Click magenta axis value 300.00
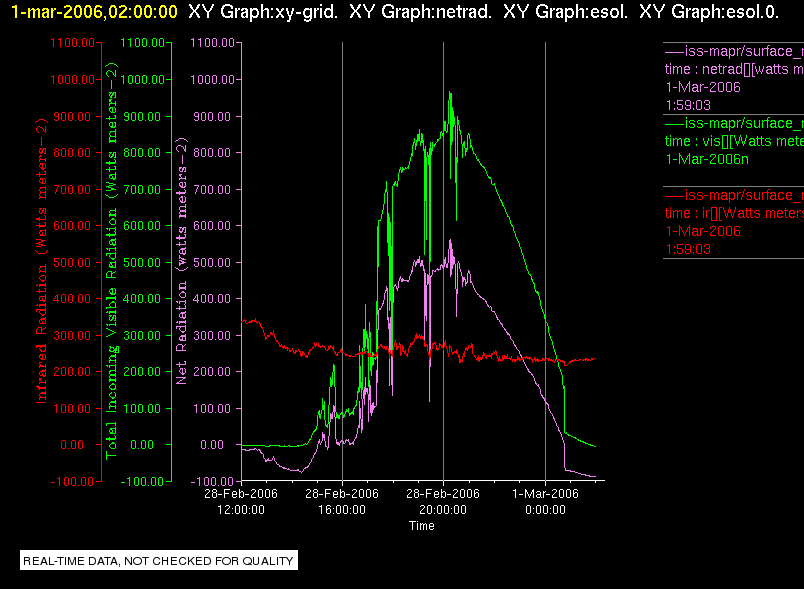Image resolution: width=804 pixels, height=589 pixels. click(212, 336)
